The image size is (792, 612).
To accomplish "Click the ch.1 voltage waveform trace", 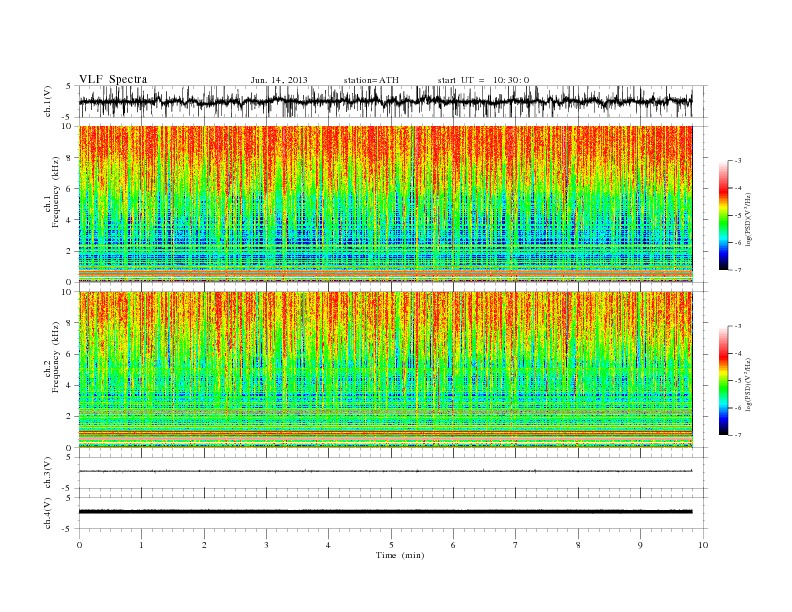I will pos(386,101).
